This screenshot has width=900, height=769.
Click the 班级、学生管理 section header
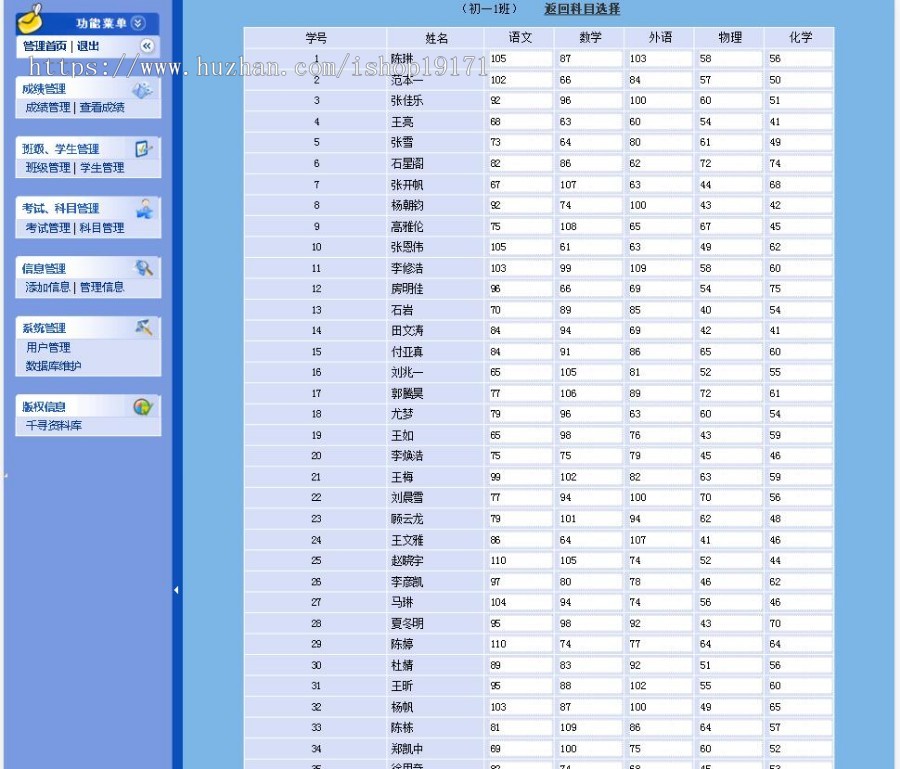88,149
